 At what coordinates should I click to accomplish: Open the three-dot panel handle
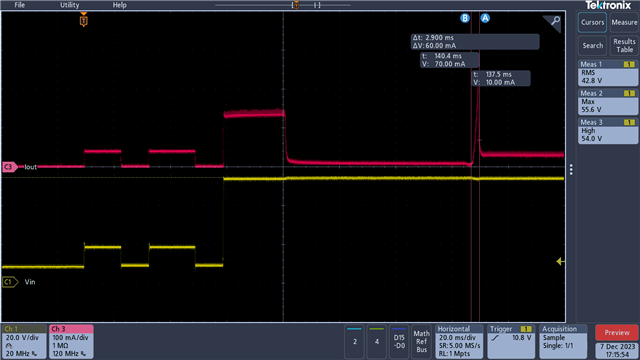click(571, 169)
